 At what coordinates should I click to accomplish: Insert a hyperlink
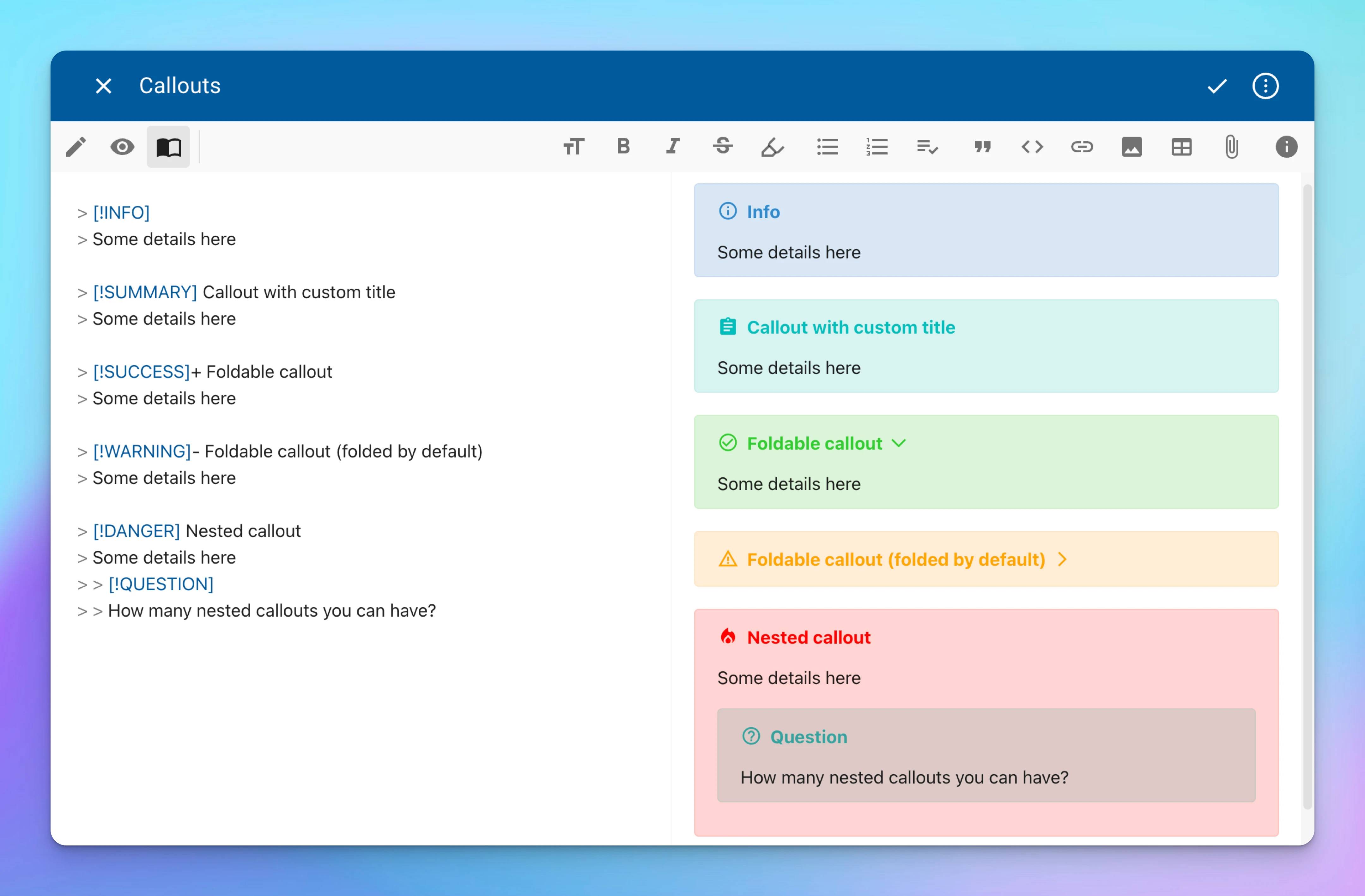point(1082,147)
